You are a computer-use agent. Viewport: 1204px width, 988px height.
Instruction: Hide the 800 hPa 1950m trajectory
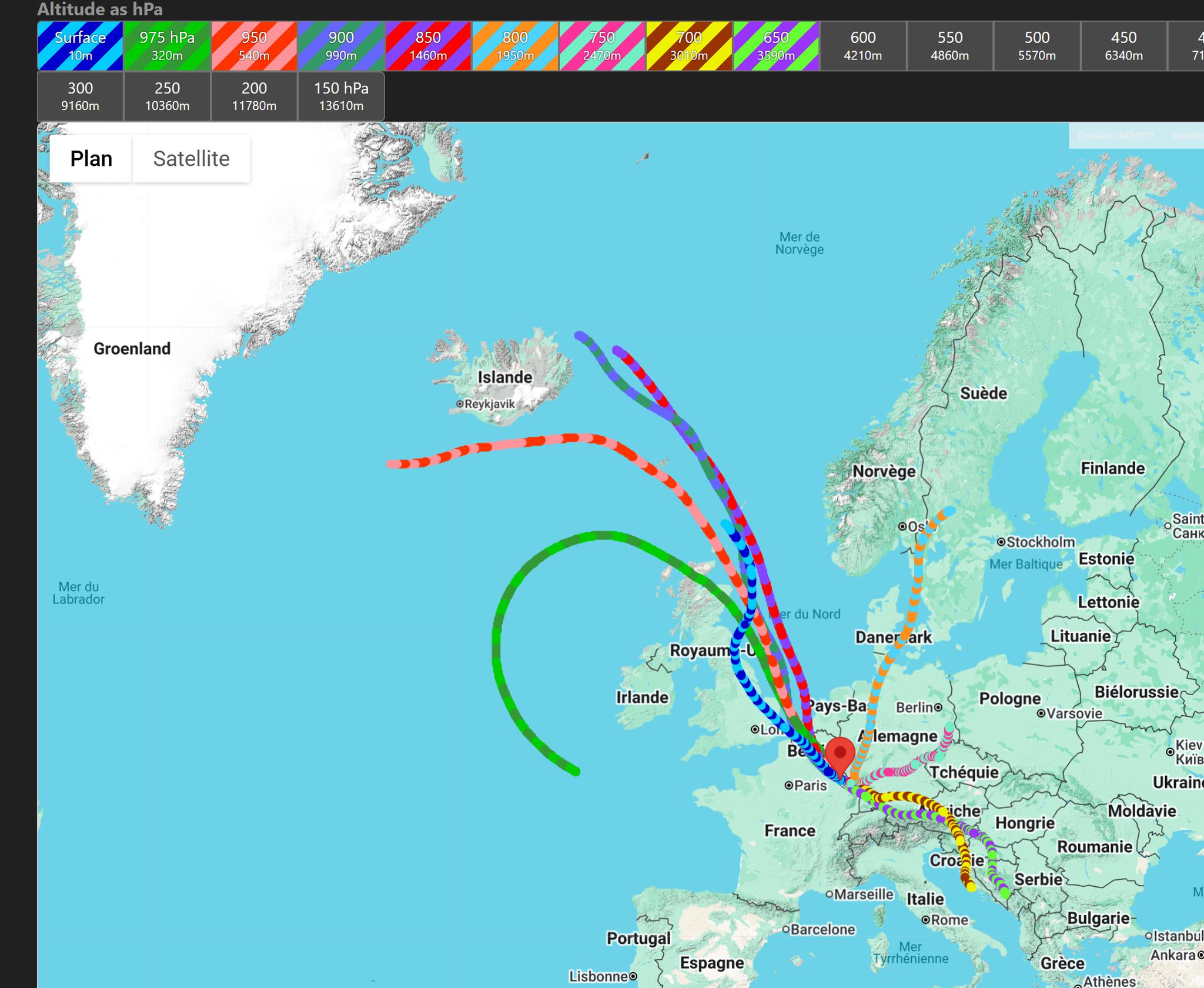point(515,46)
